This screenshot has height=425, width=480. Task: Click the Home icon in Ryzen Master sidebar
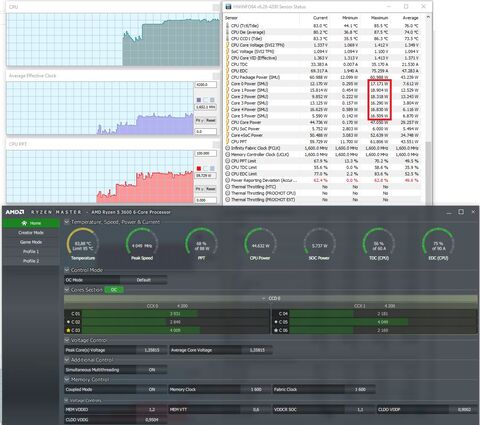24,223
